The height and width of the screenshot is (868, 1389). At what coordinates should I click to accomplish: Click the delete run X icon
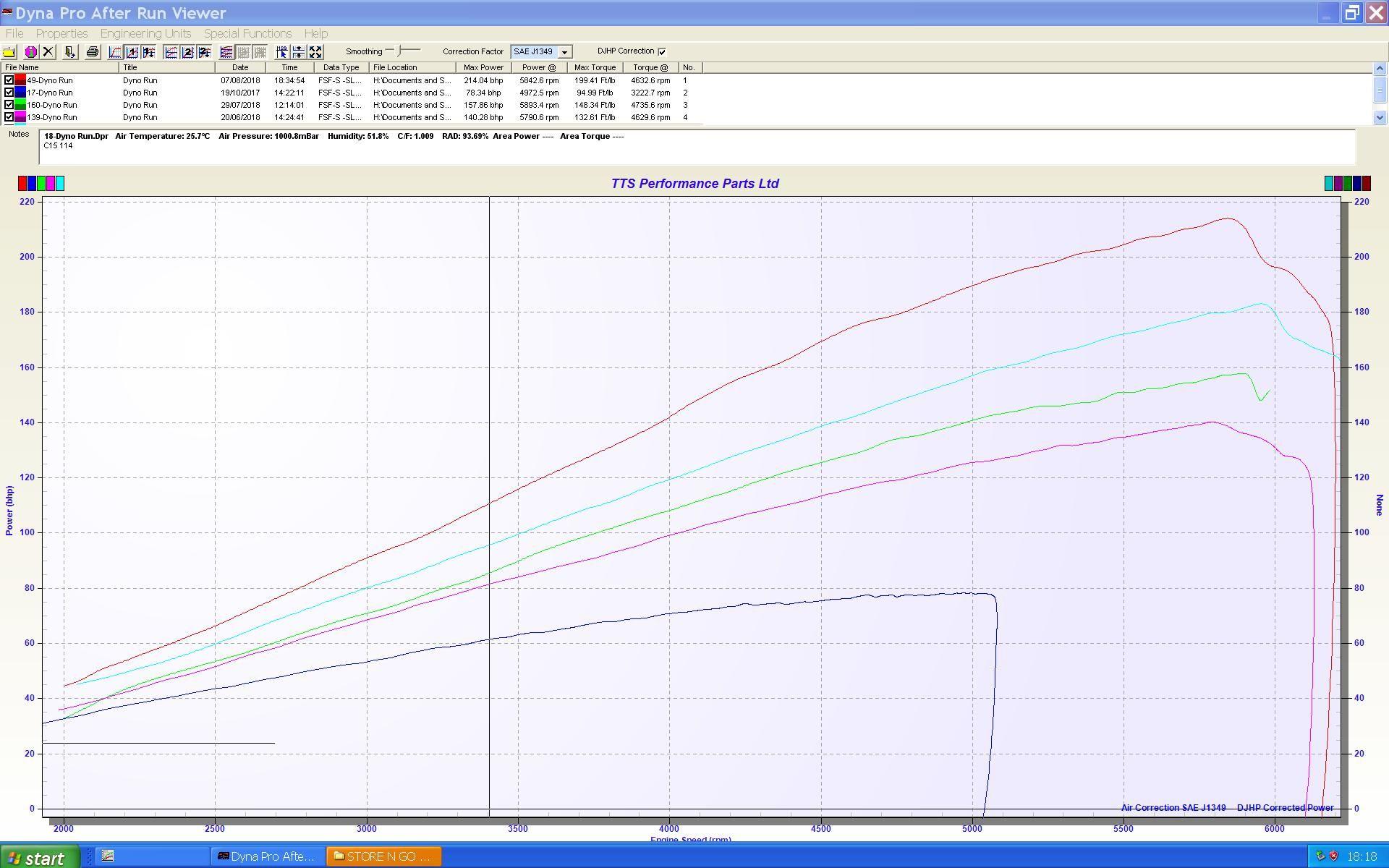coord(48,52)
